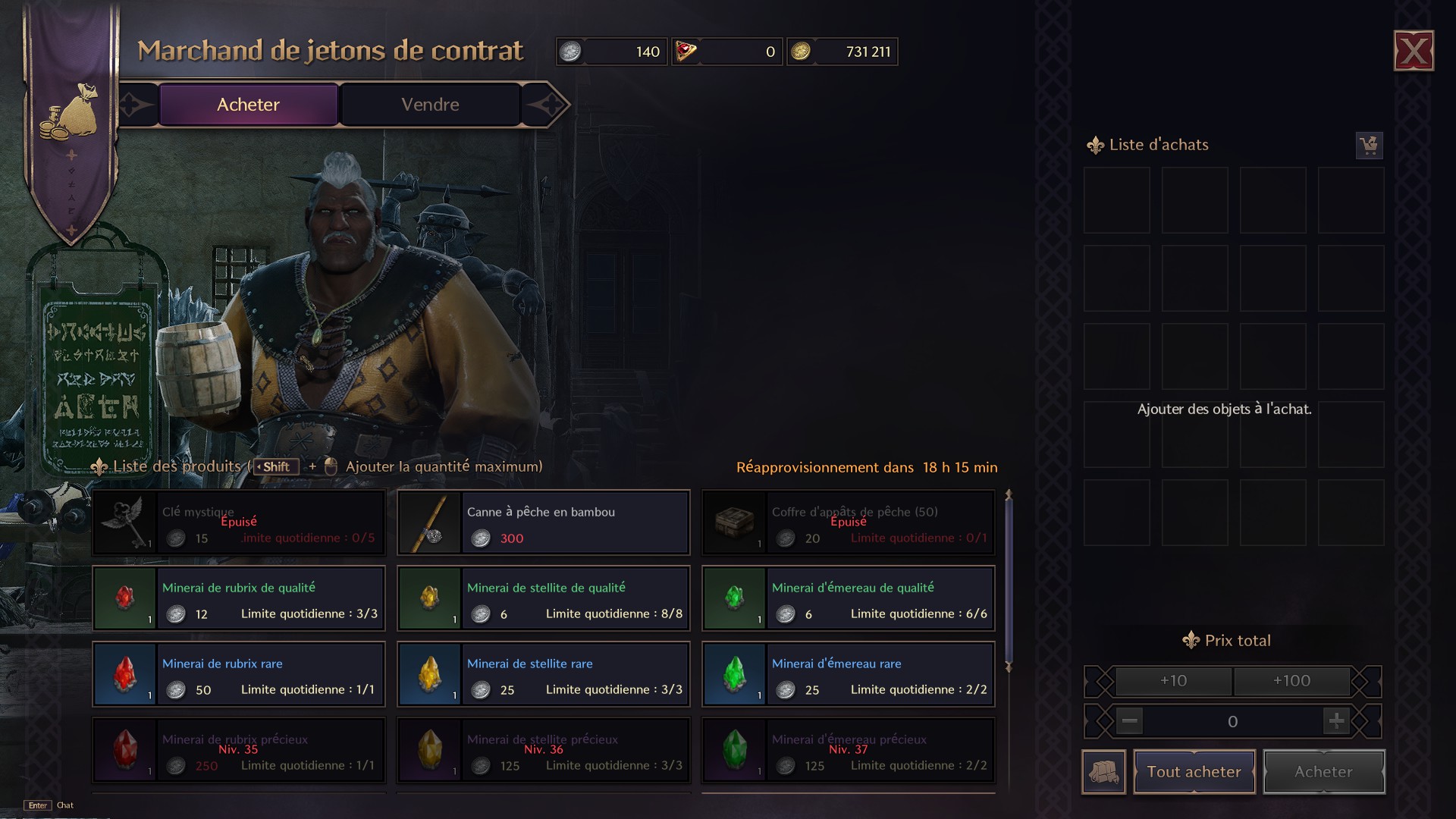Click the Tout acheter button

[x=1194, y=772]
